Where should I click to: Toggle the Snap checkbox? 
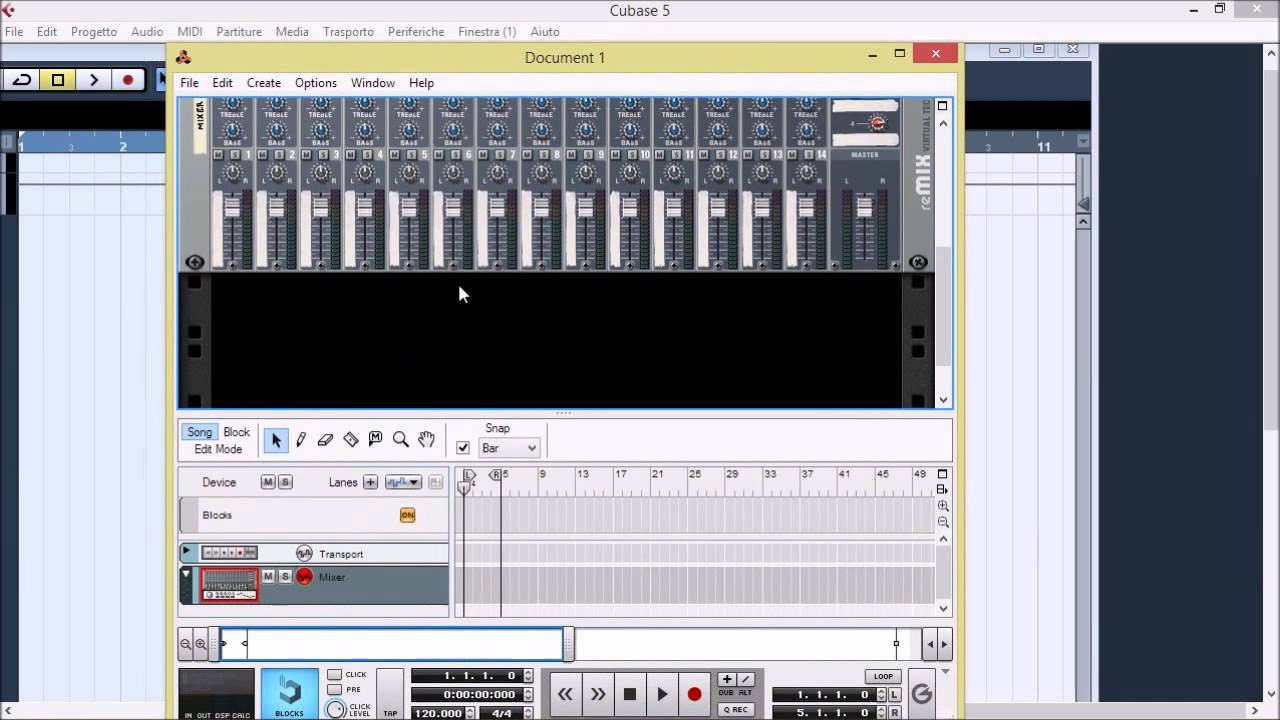(x=463, y=448)
